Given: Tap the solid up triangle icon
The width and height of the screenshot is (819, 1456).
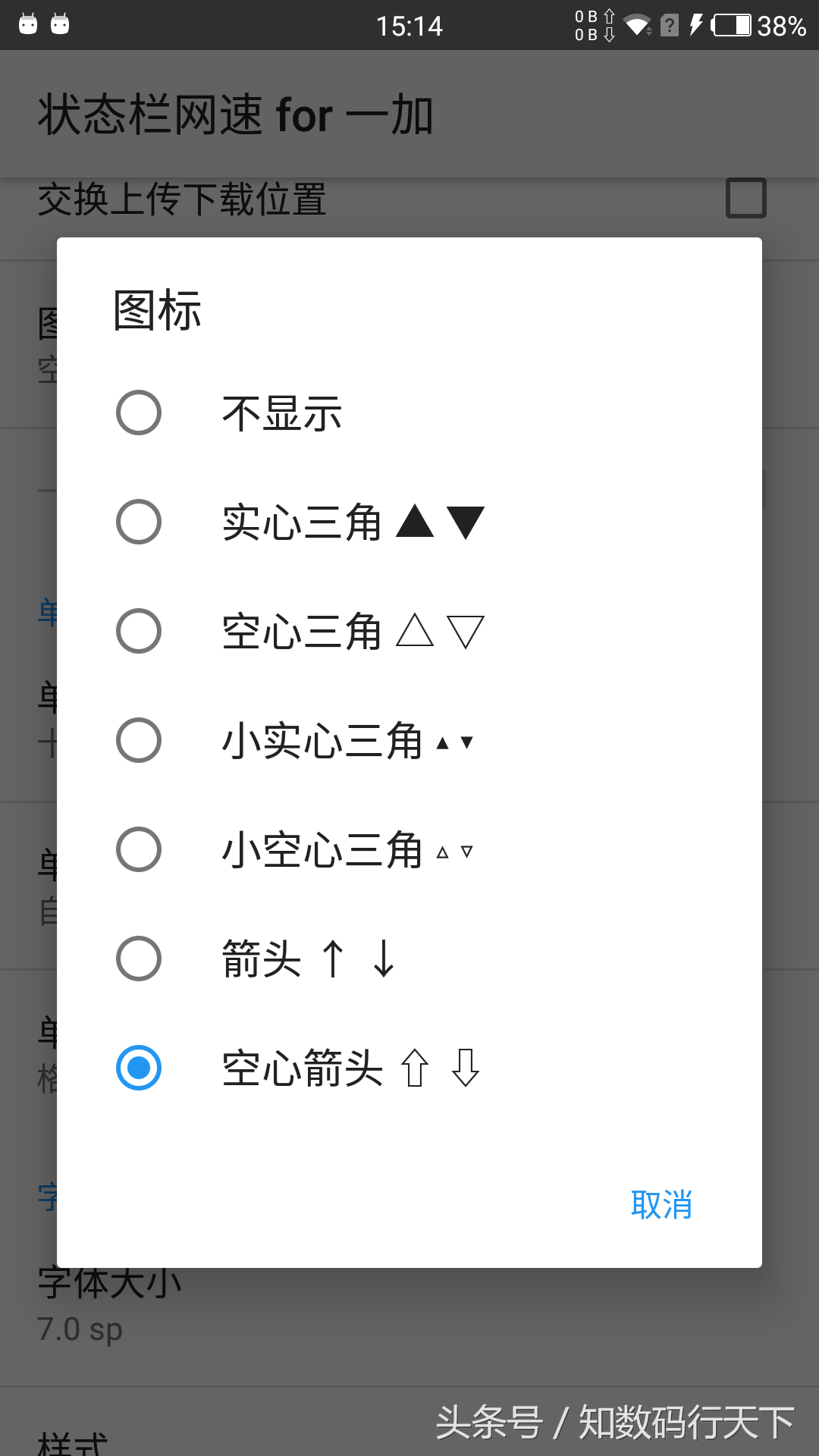Looking at the screenshot, I should 415,522.
